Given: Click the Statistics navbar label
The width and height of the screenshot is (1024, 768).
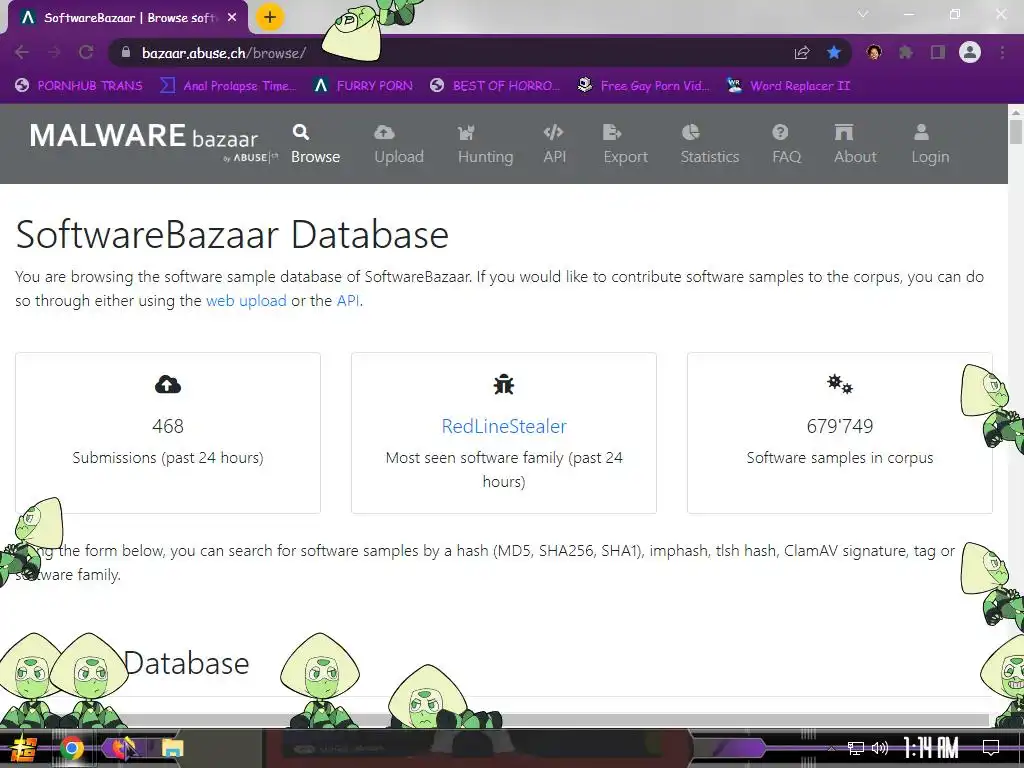Looking at the screenshot, I should tap(710, 157).
